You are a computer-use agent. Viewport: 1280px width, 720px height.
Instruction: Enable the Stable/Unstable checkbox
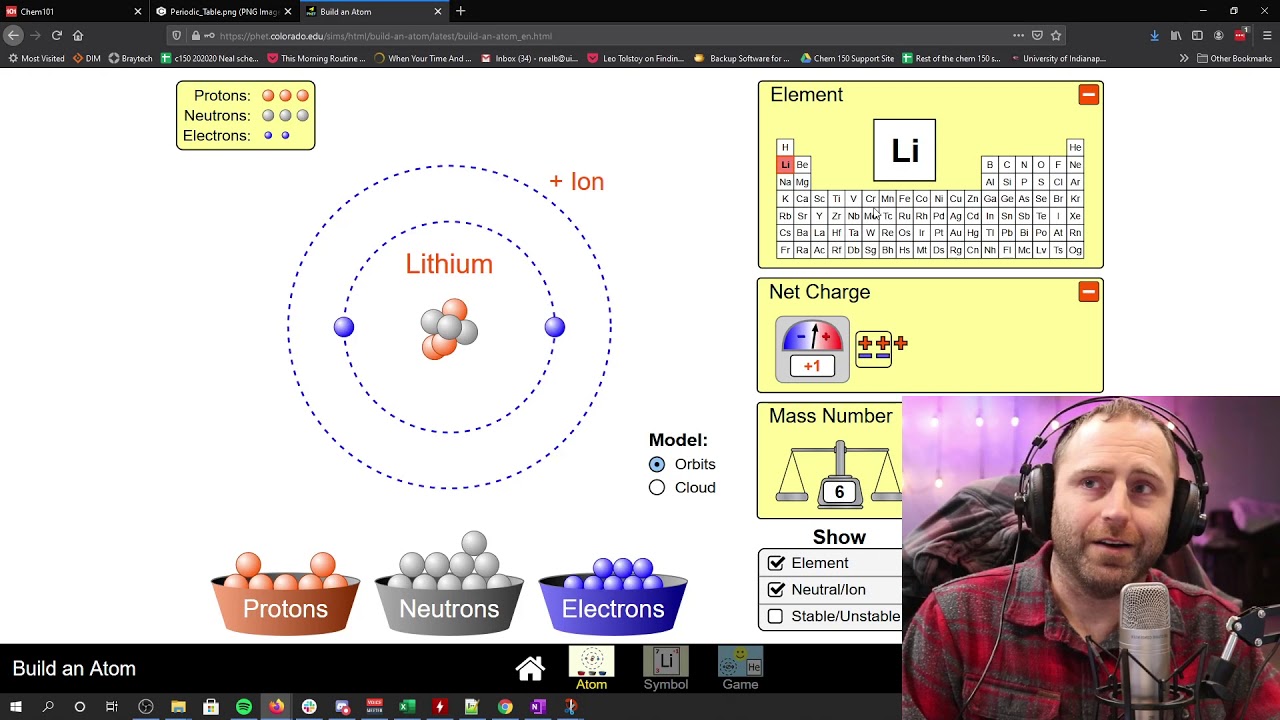tap(776, 616)
